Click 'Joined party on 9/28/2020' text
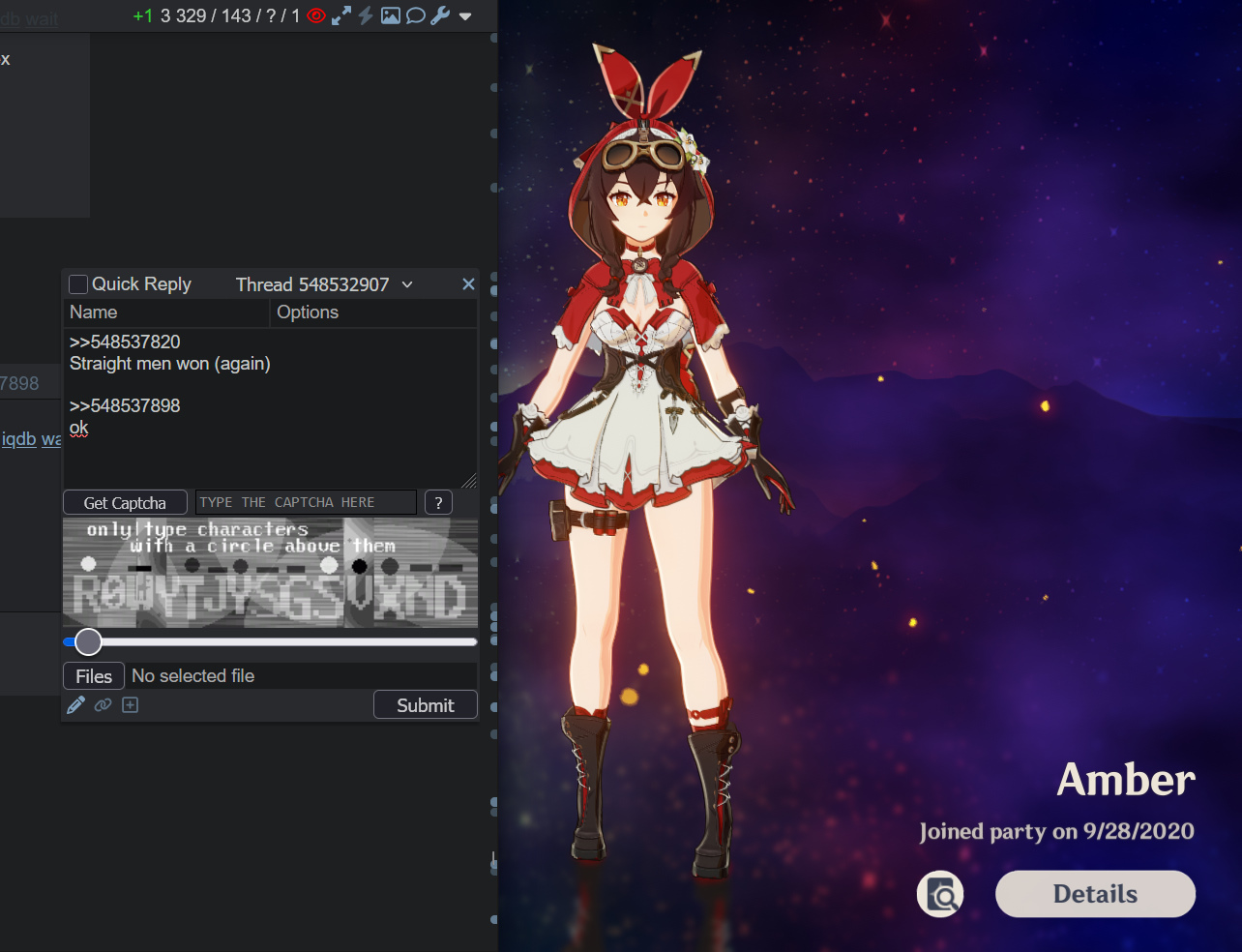The width and height of the screenshot is (1242, 952). tap(1056, 832)
